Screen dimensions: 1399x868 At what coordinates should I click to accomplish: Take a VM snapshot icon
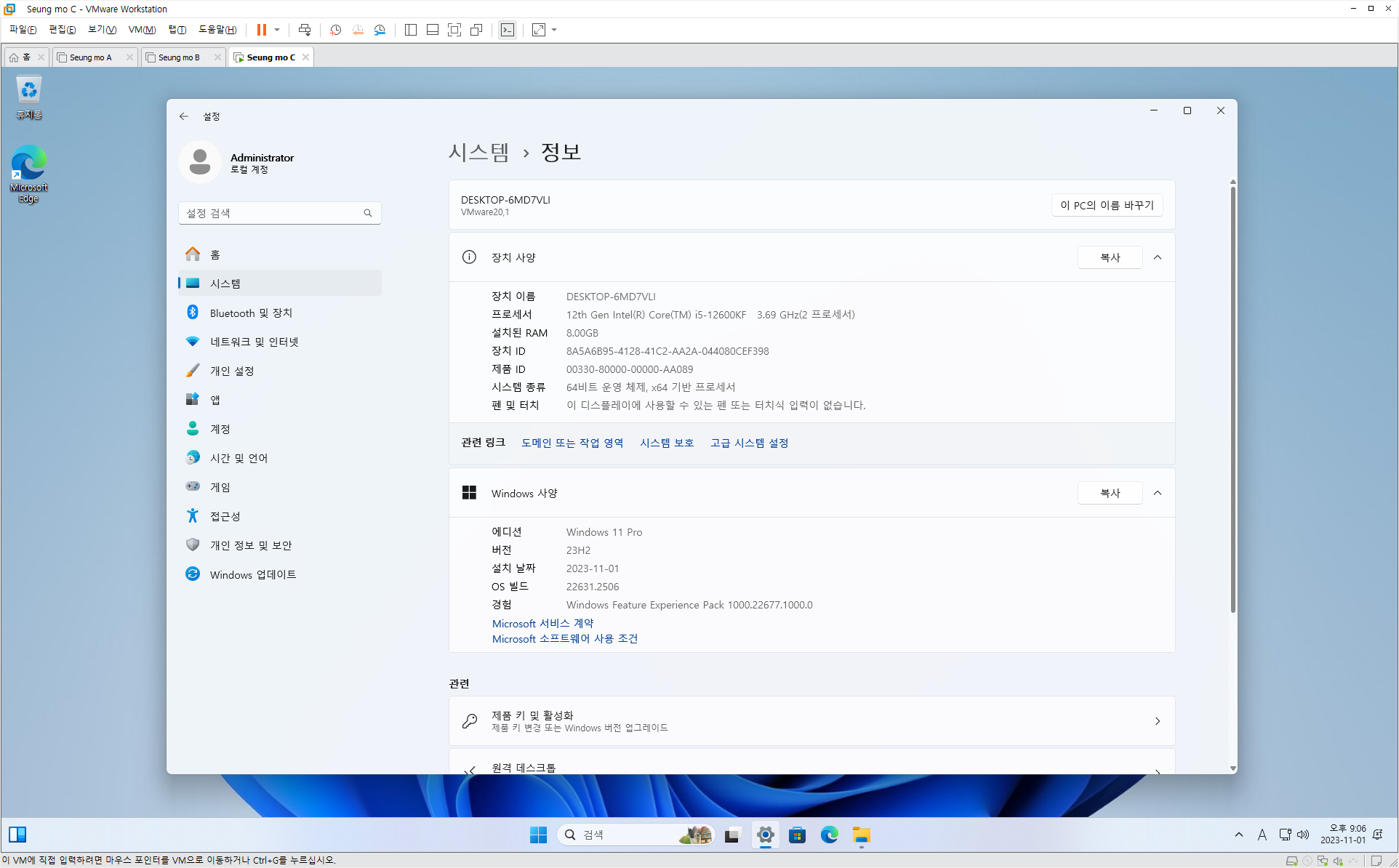335,30
